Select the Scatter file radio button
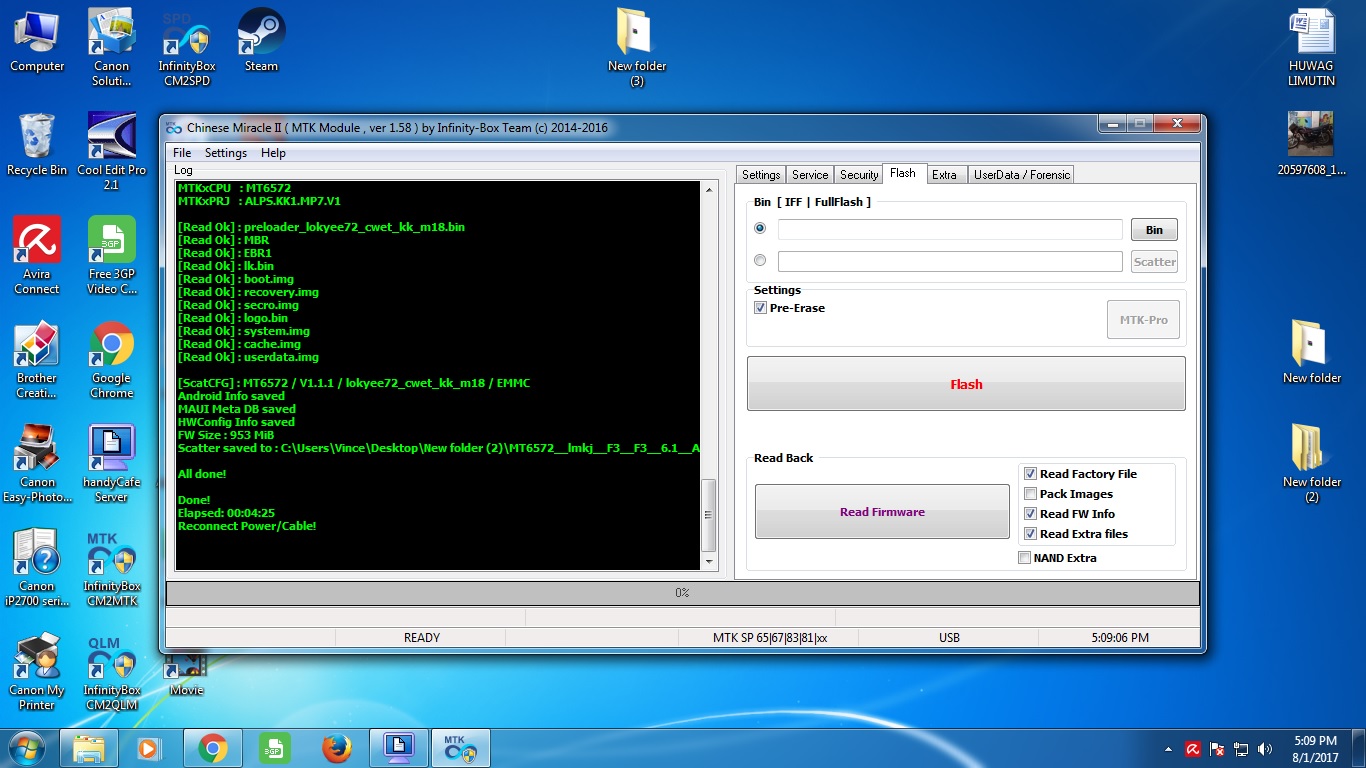The width and height of the screenshot is (1366, 768). [x=760, y=260]
